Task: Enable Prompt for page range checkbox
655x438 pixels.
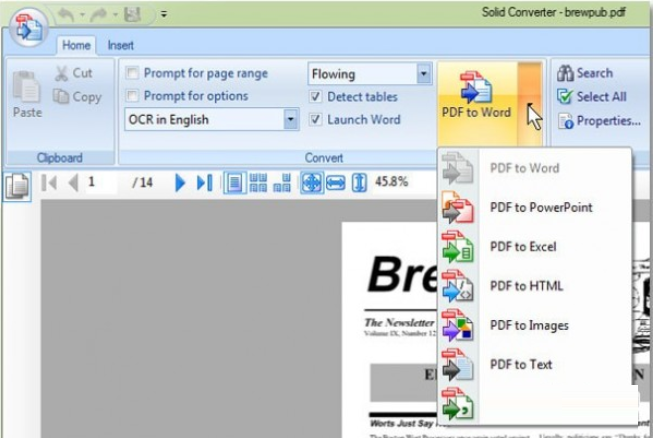Action: [132, 73]
